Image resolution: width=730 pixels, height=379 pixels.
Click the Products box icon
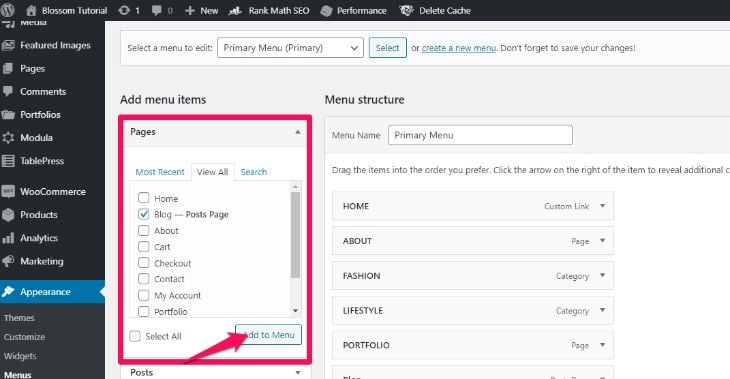coord(8,215)
